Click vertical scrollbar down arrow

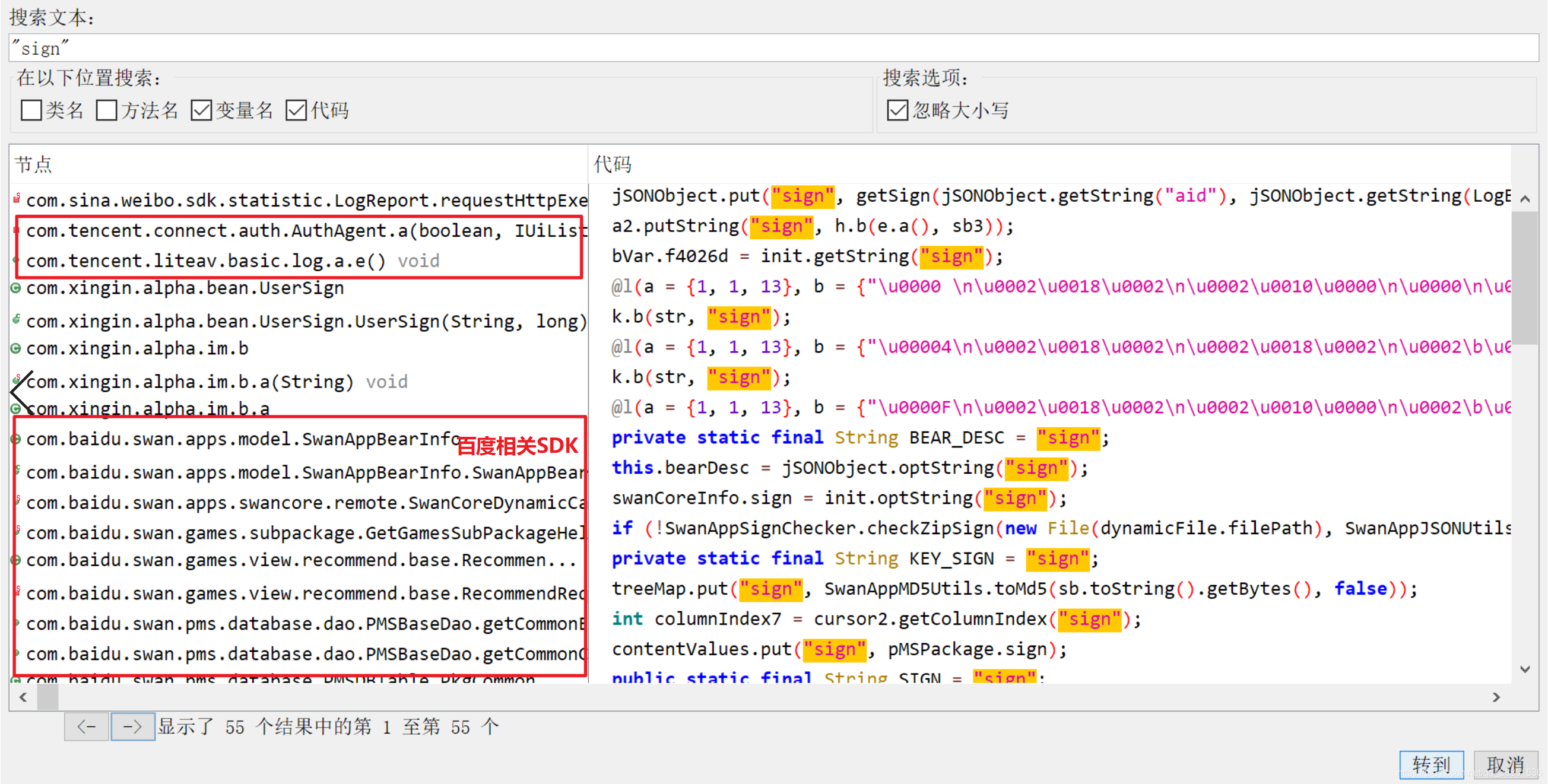click(1525, 669)
